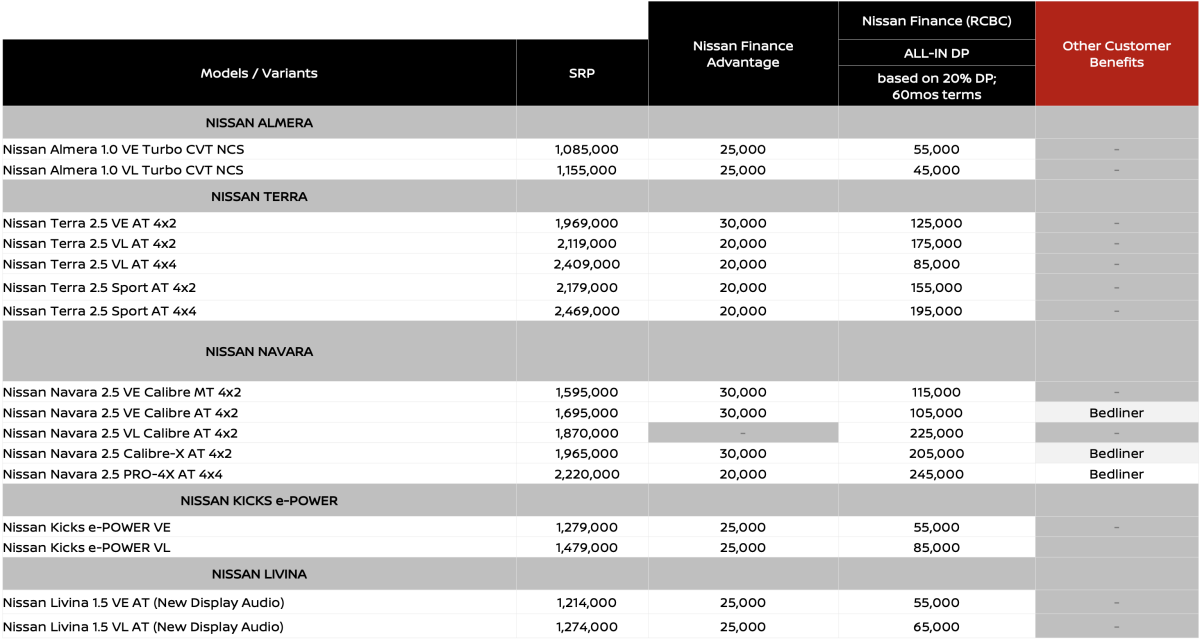Click Nissan Terra 2.5 Sport AT 4x4 row label
This screenshot has width=1200, height=641.
tap(100, 311)
